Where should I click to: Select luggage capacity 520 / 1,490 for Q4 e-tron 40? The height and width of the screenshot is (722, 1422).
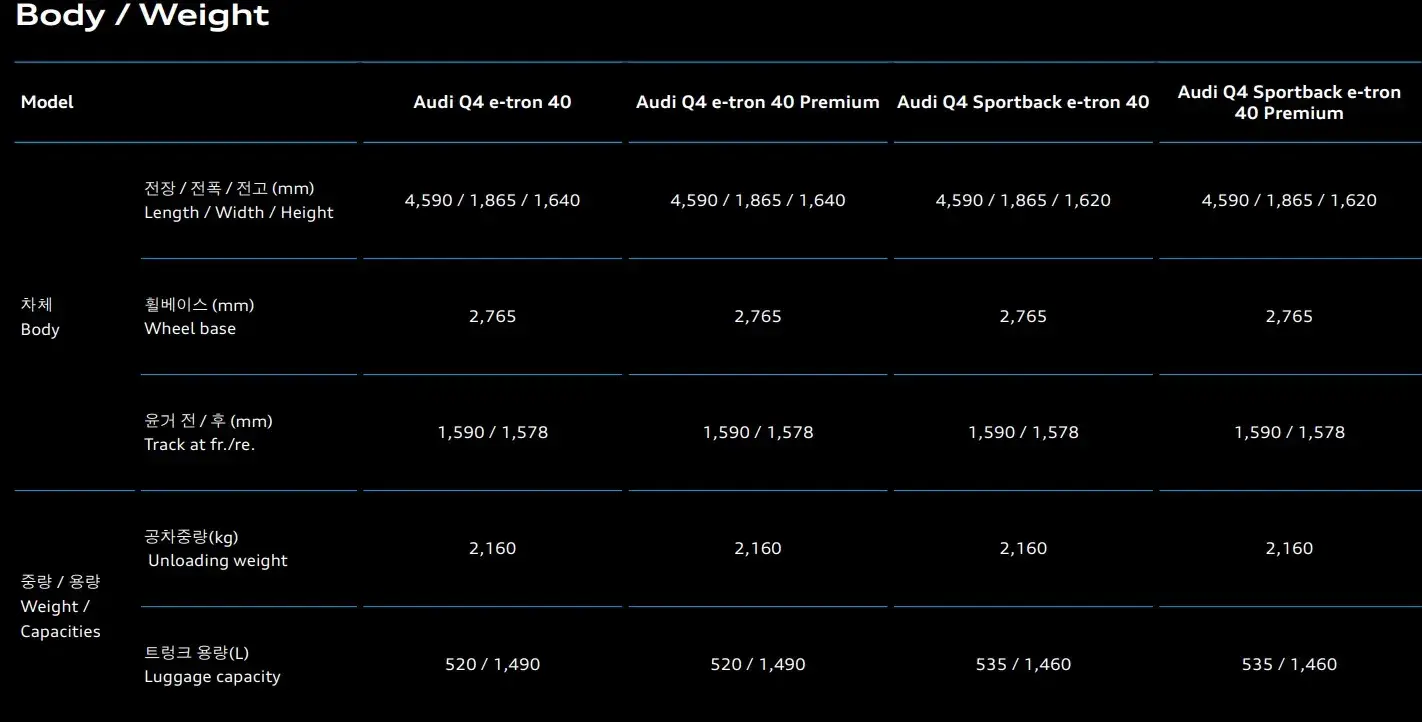pyautogui.click(x=492, y=664)
